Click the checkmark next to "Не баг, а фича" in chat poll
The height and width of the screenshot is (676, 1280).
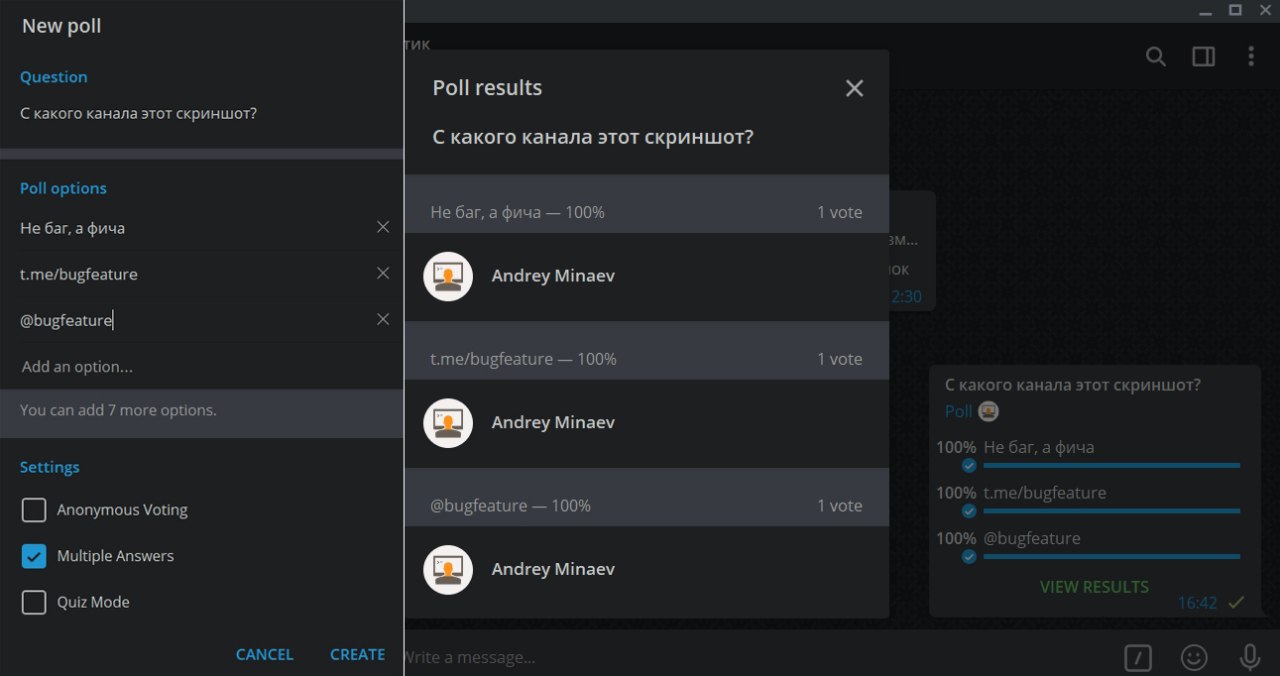[x=968, y=466]
